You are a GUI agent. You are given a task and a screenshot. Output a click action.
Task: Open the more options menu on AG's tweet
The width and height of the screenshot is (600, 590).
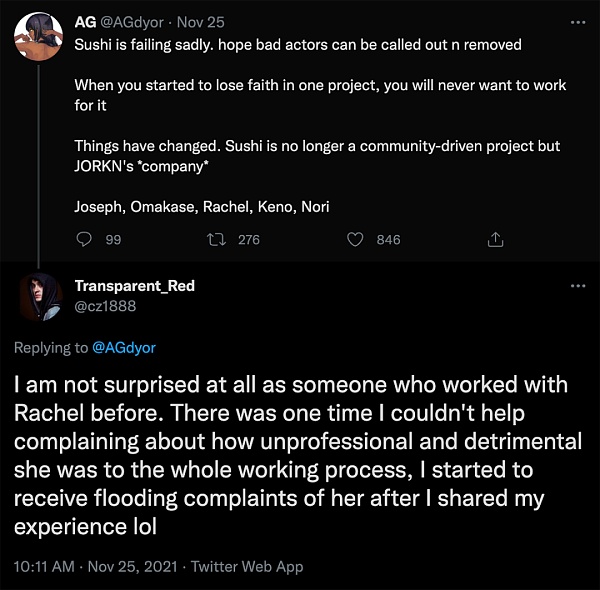coord(577,21)
